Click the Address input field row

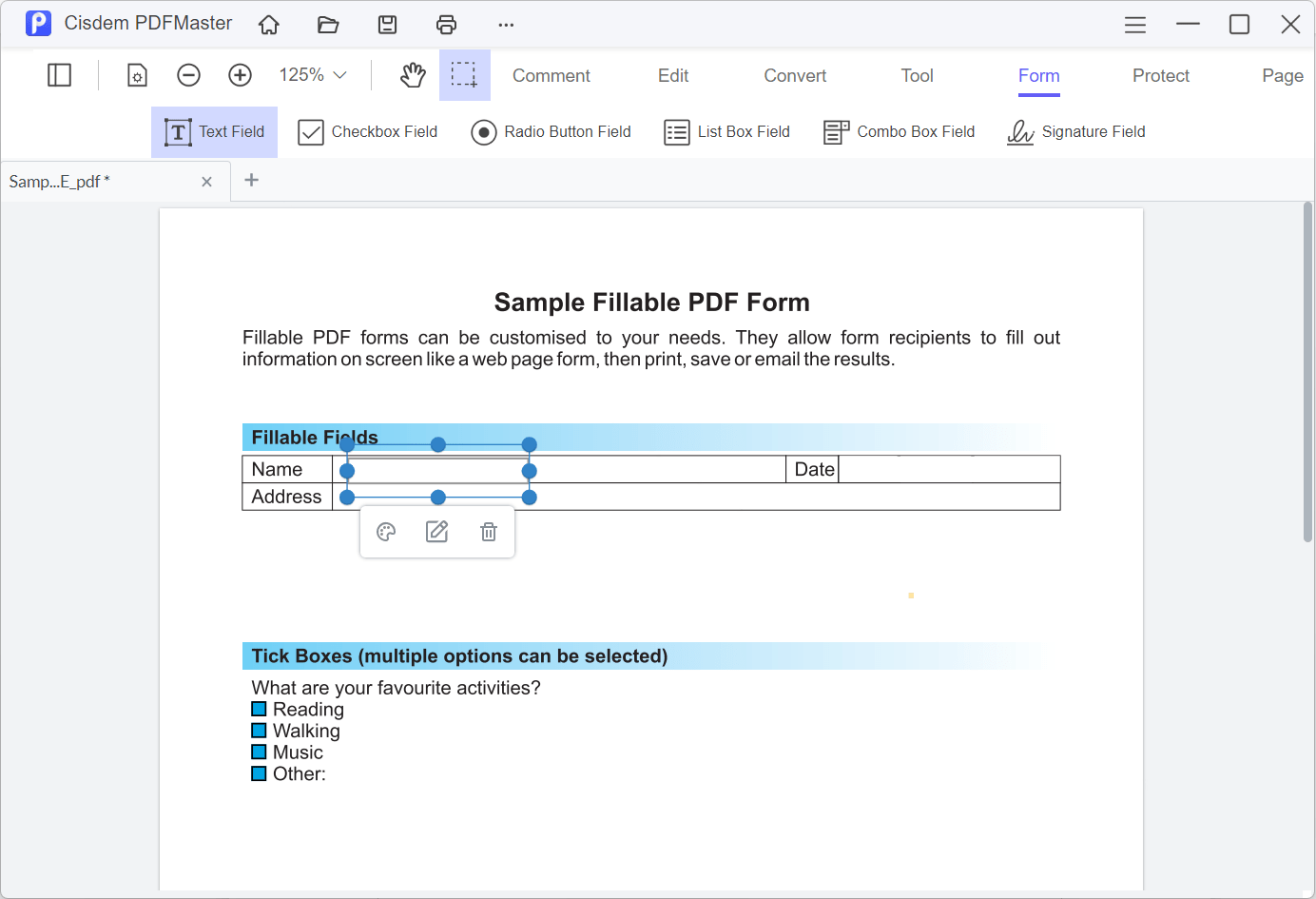(696, 497)
